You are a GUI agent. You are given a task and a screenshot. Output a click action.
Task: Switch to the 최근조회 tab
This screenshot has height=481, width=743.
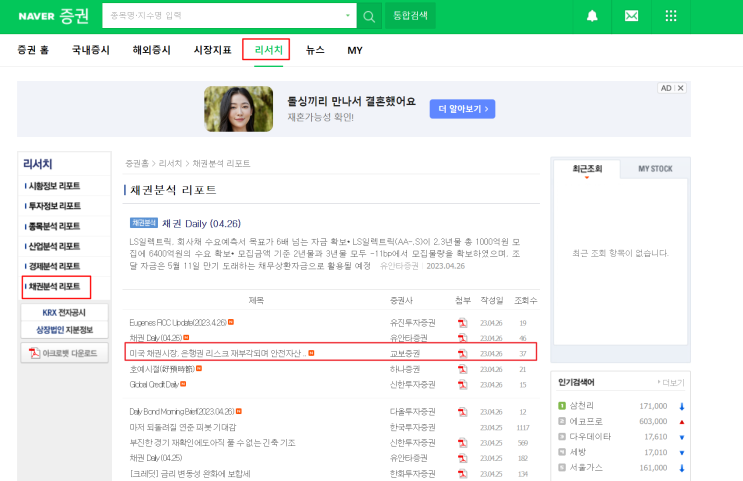point(587,169)
